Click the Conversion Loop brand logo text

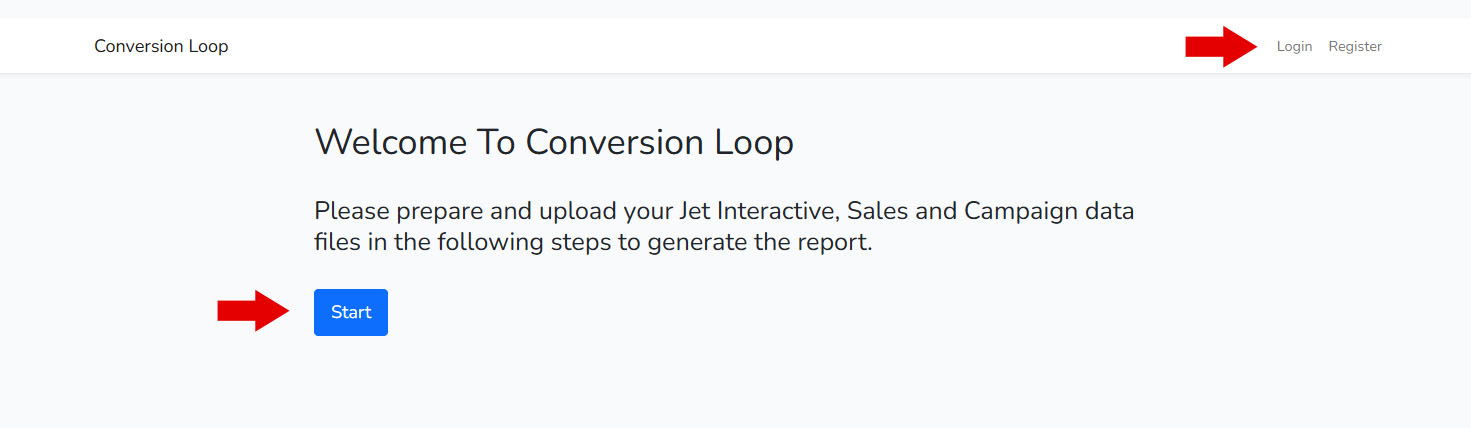click(x=161, y=46)
